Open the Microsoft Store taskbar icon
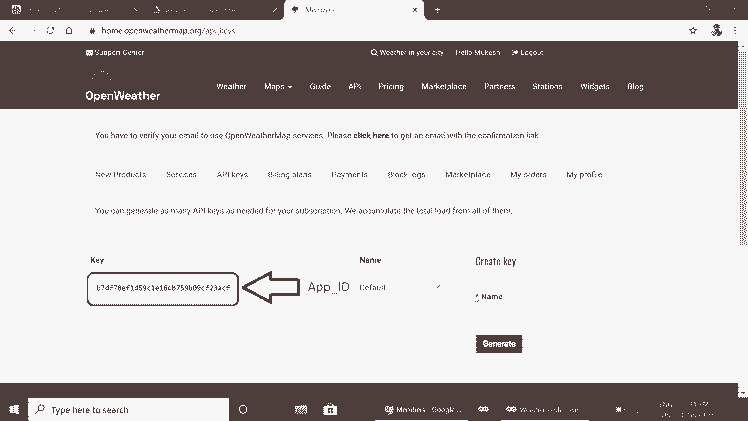 330,410
